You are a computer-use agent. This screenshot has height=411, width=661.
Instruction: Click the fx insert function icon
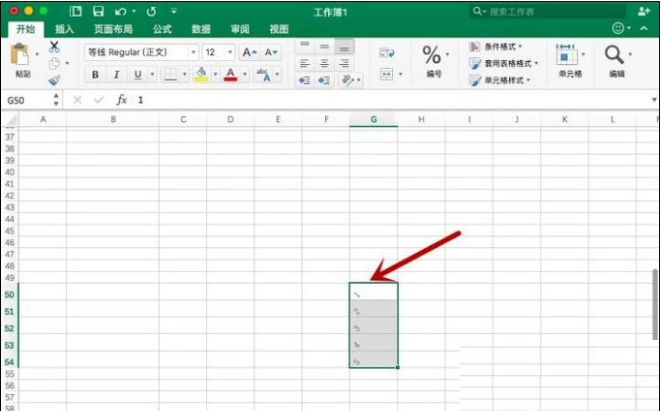pos(122,100)
